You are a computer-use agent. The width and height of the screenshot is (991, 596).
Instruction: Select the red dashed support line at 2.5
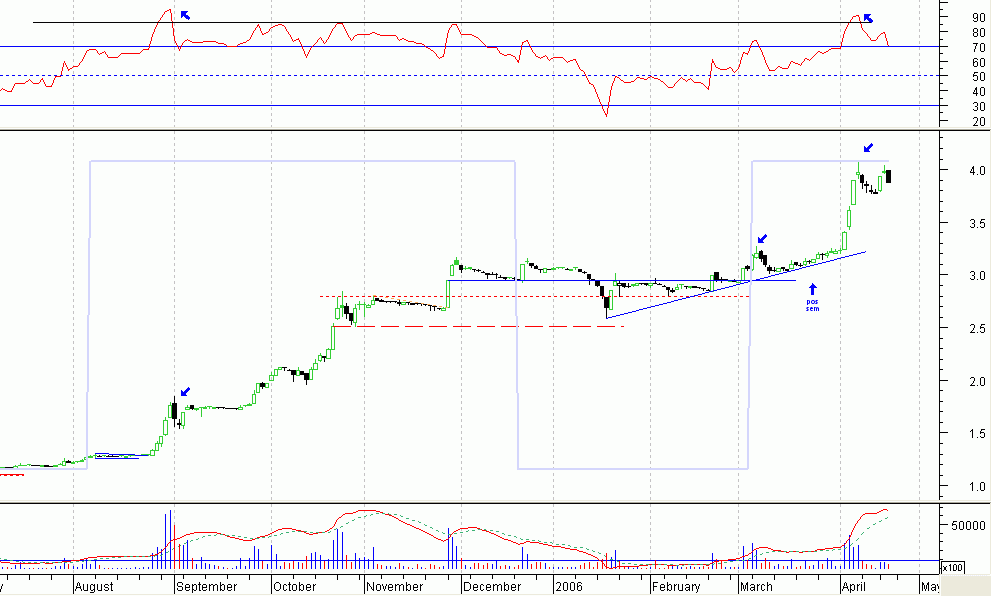click(479, 326)
